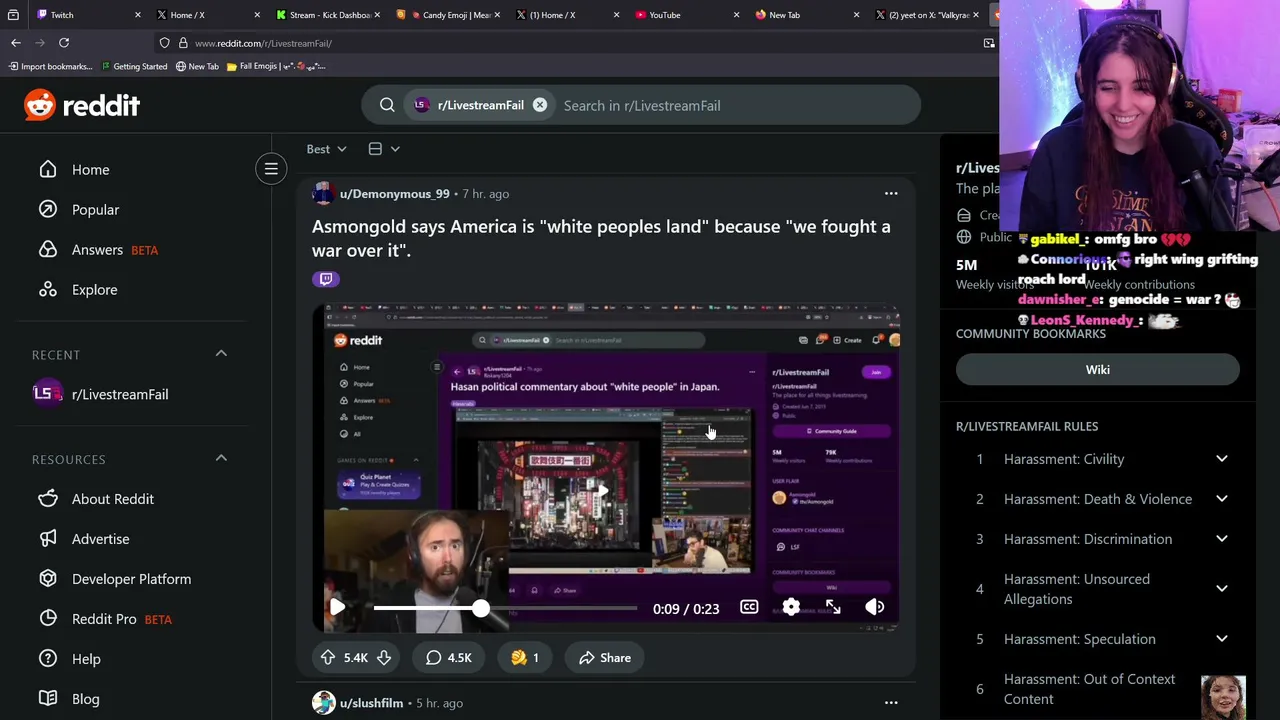Open the Asmongold white peoples land post title
The width and height of the screenshot is (1280, 720).
[x=601, y=238]
